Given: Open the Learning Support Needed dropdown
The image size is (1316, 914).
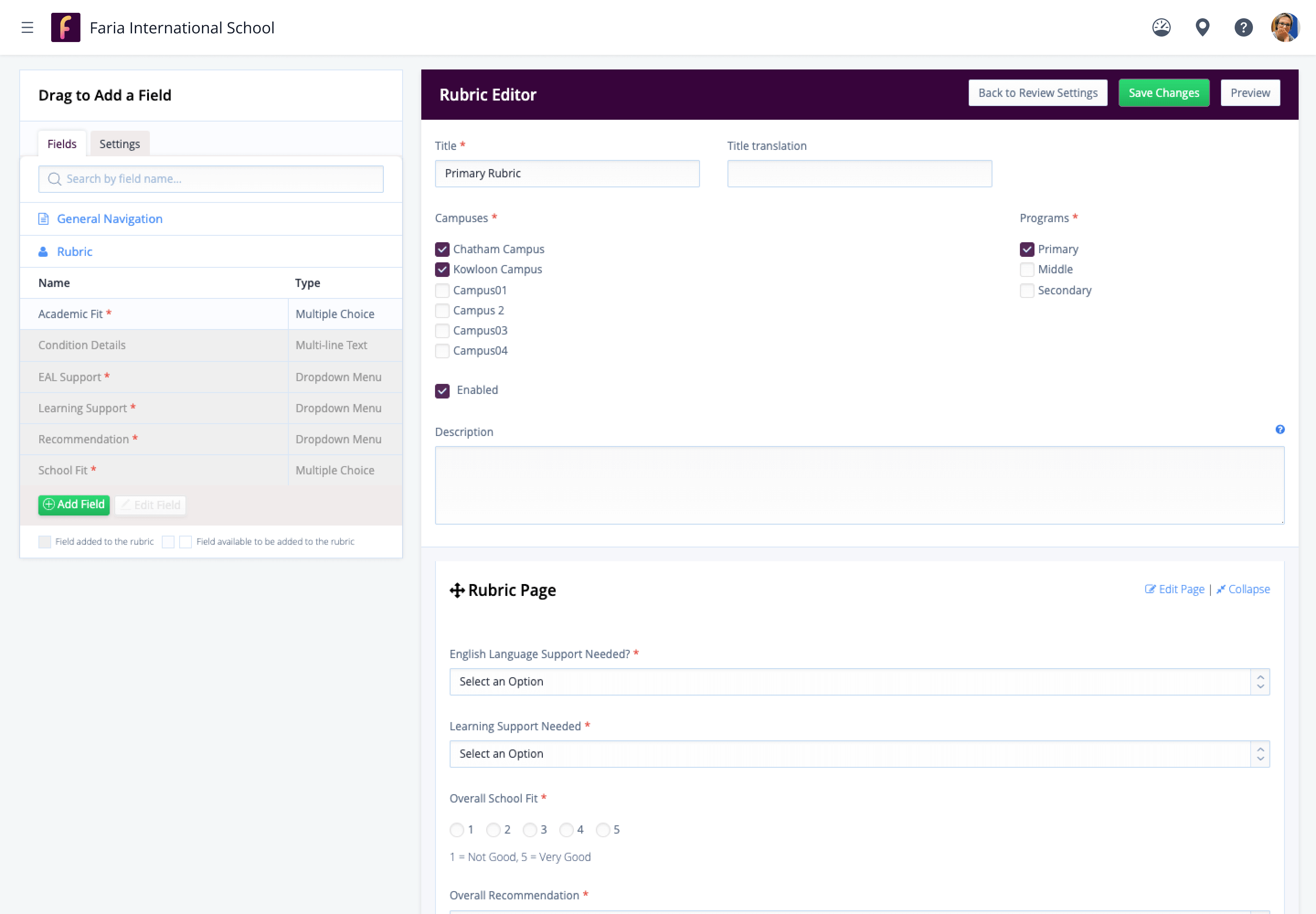Looking at the screenshot, I should pos(859,754).
